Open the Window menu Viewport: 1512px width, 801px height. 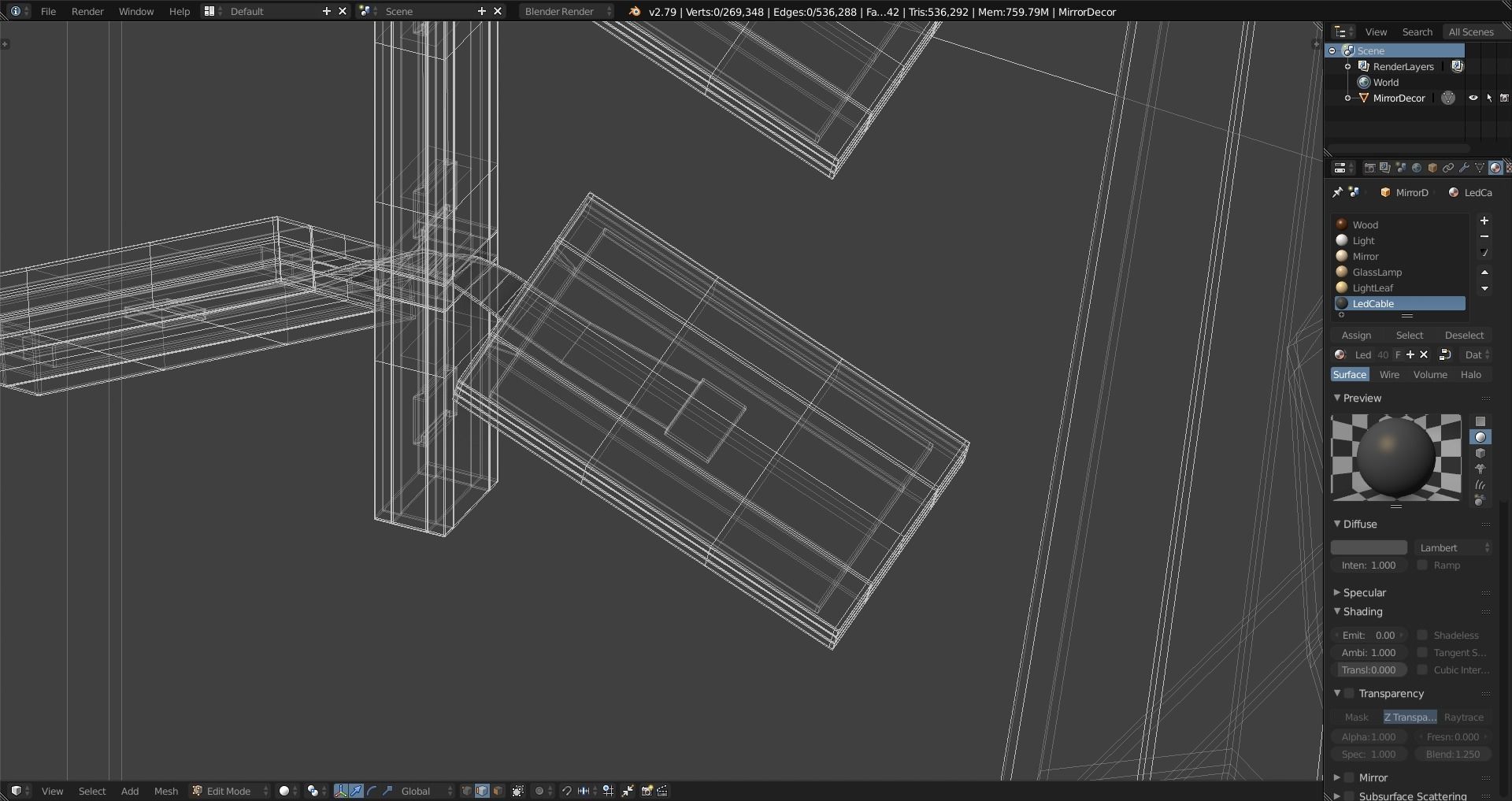pyautogui.click(x=136, y=11)
